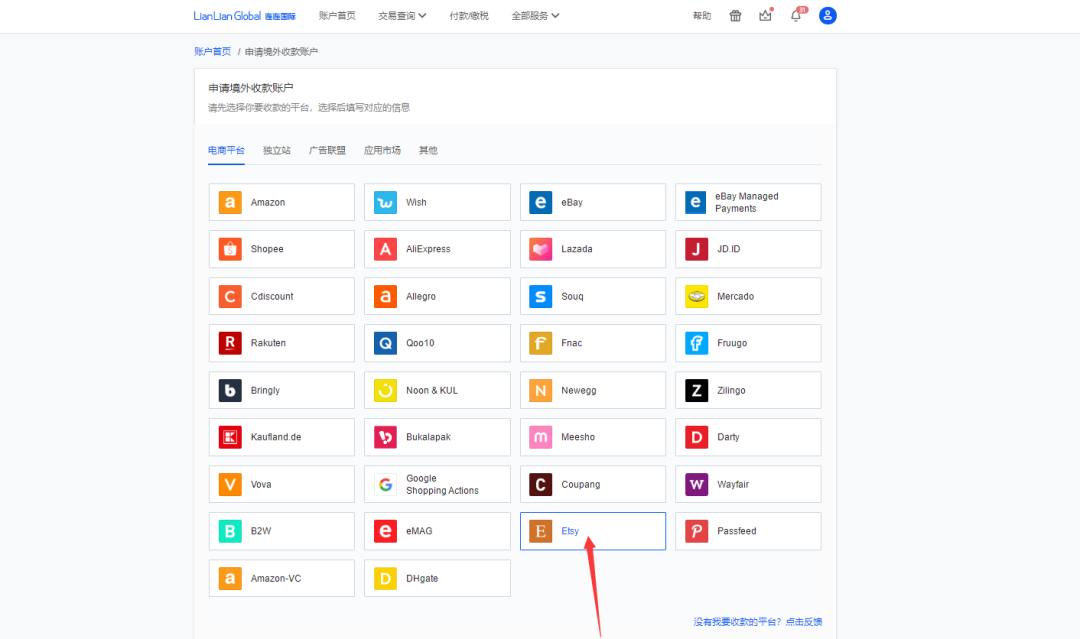Viewport: 1080px width, 639px height.
Task: Pick the eBay platform icon
Action: click(x=592, y=201)
